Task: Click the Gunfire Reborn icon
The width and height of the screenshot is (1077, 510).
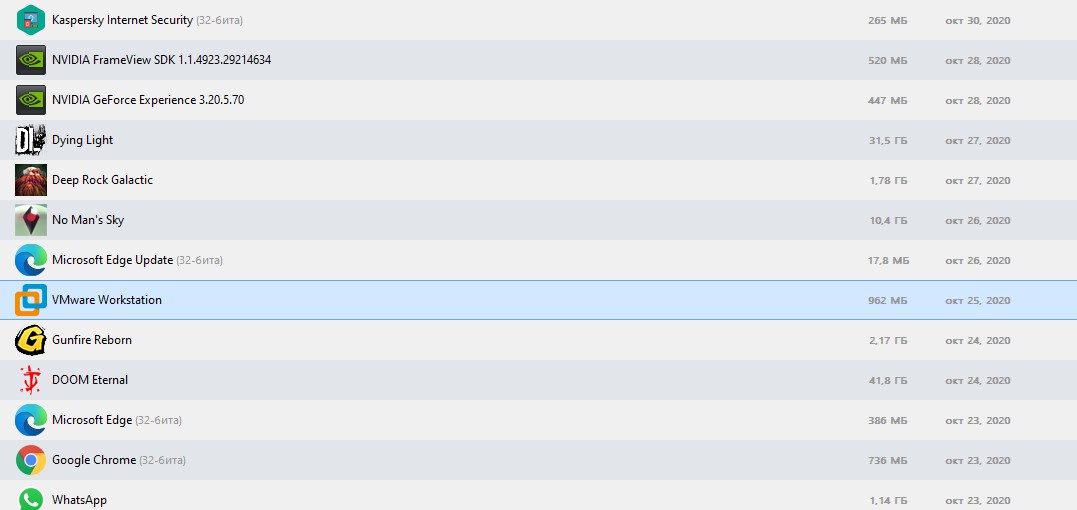Action: point(31,340)
